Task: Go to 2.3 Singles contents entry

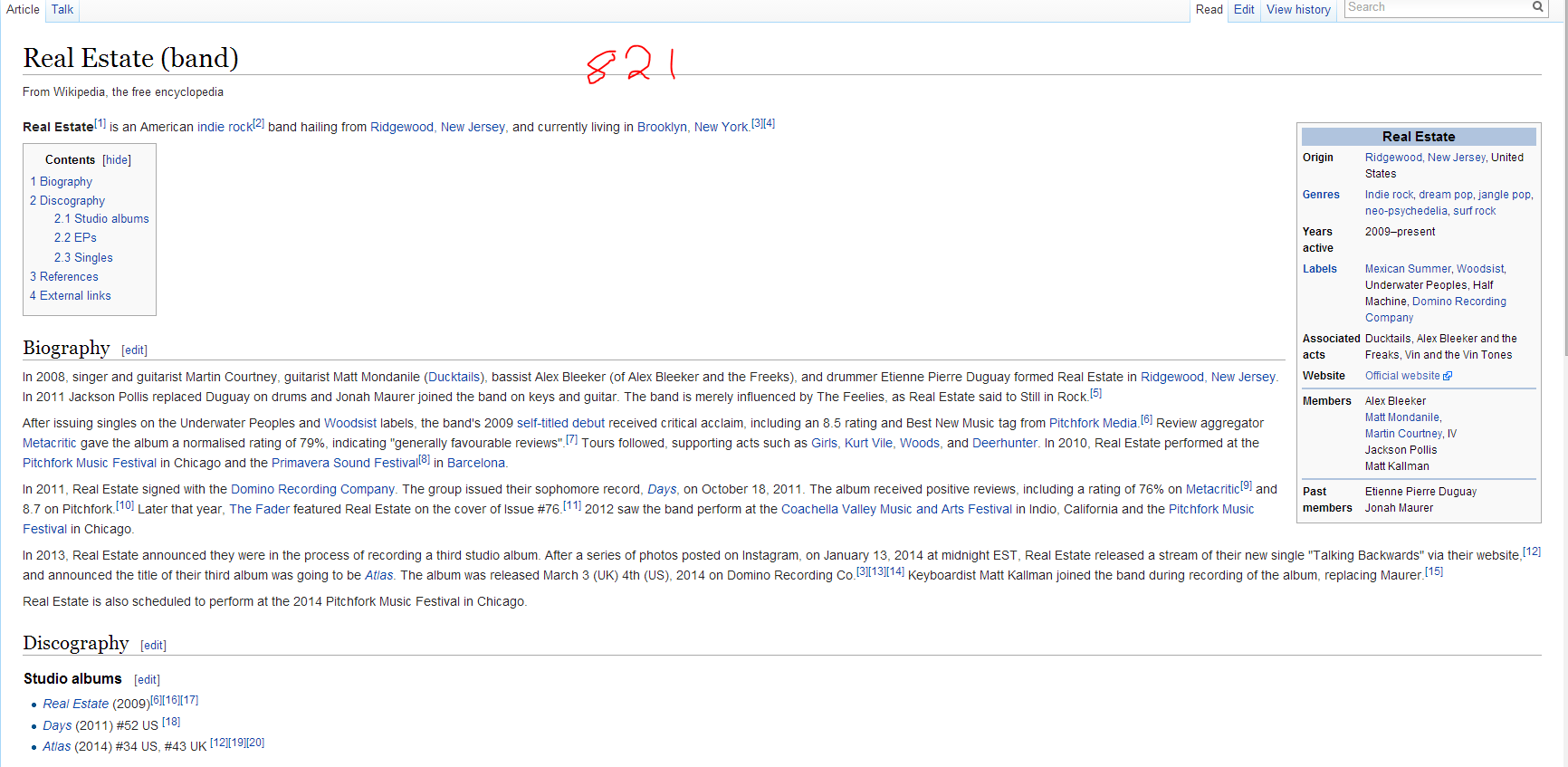Action: (x=83, y=258)
